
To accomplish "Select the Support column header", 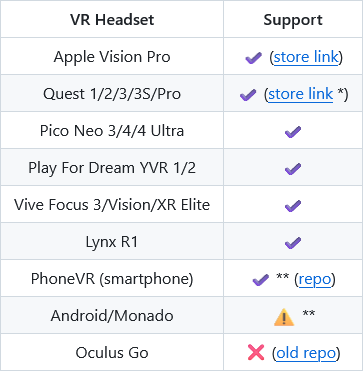I will pos(293,19).
